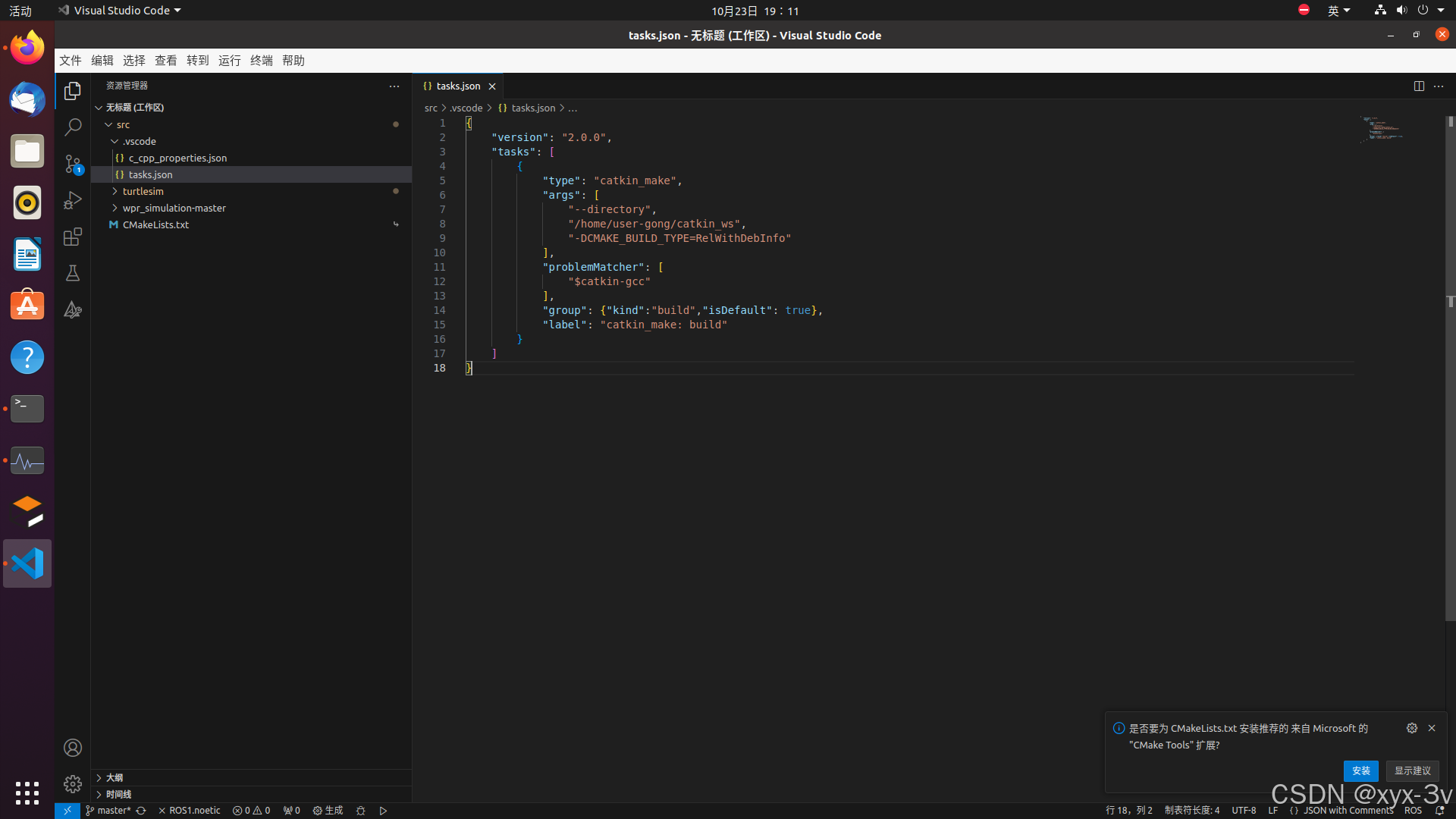Open the Explorer view in activity bar

click(x=73, y=91)
